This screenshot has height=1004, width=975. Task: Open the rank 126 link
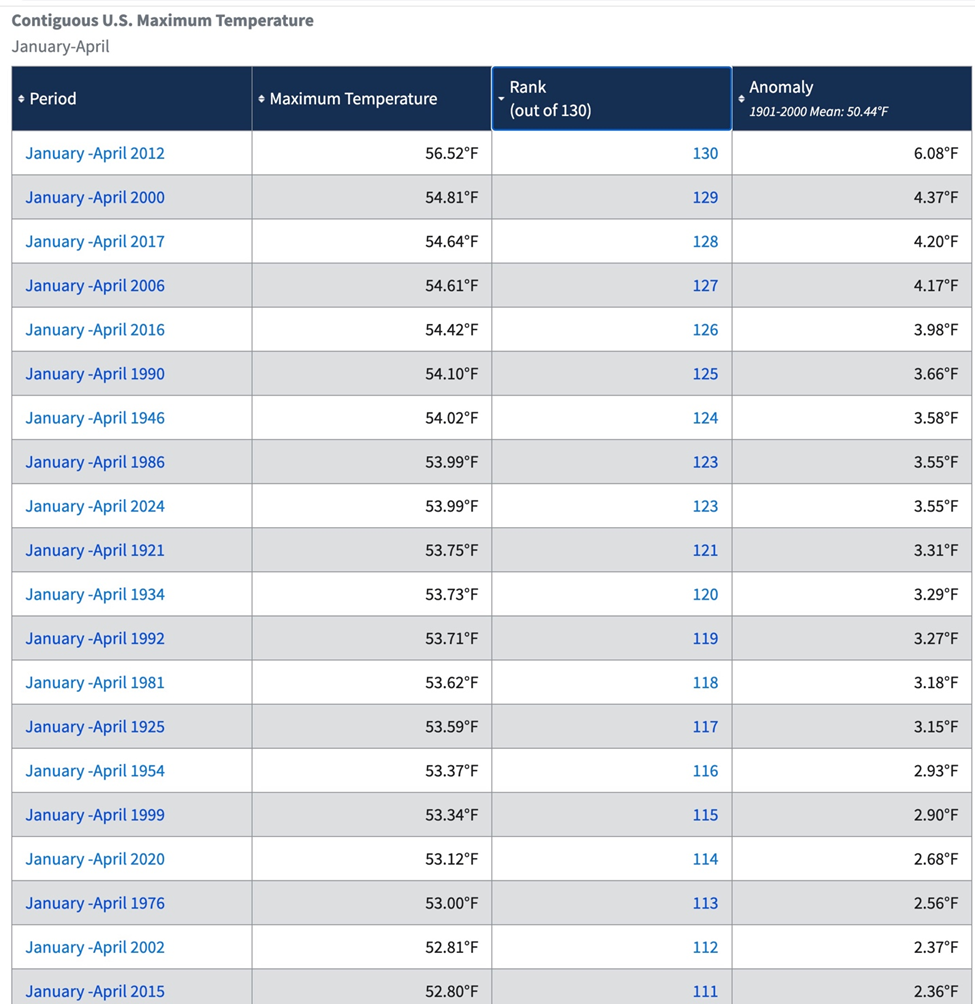pyautogui.click(x=705, y=330)
